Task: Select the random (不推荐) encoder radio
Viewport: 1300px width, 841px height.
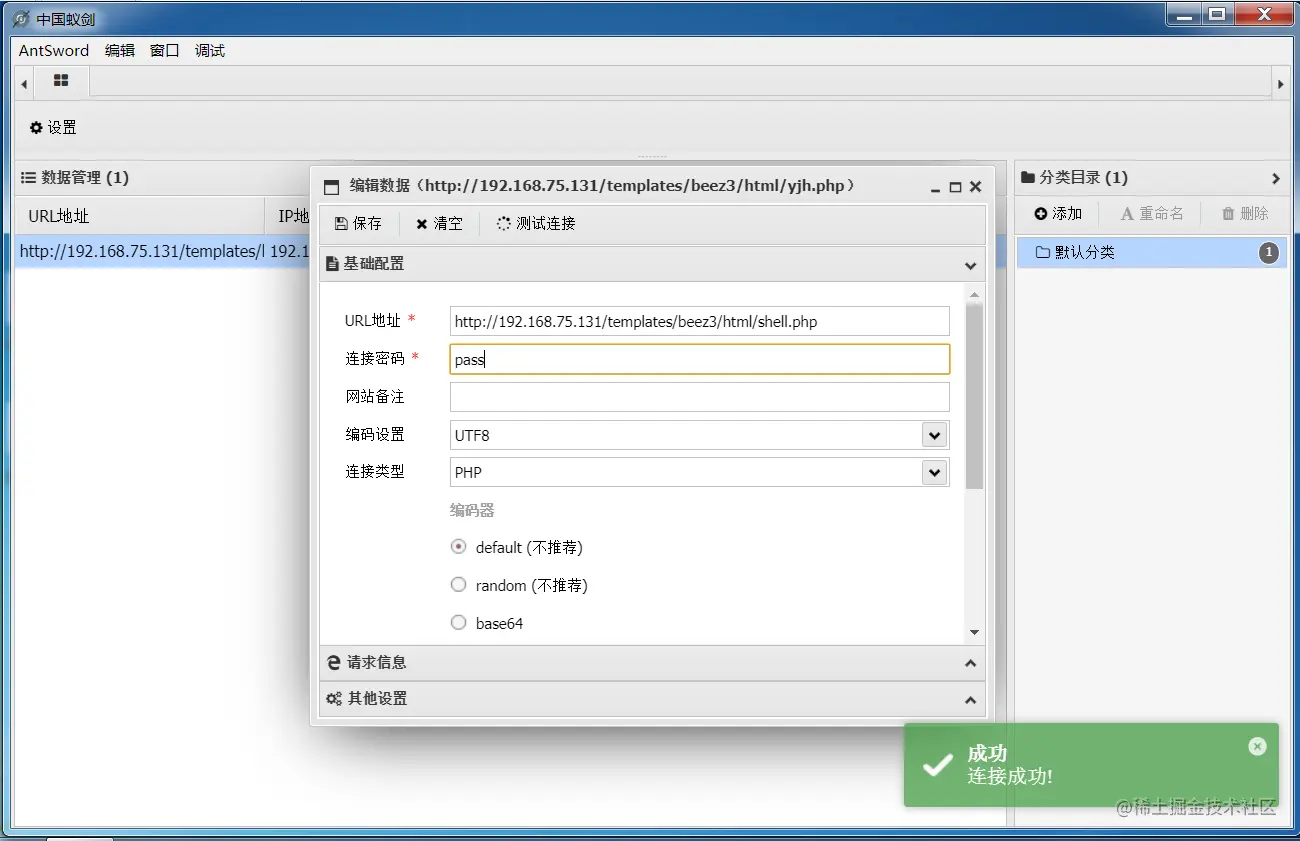Action: pos(459,585)
